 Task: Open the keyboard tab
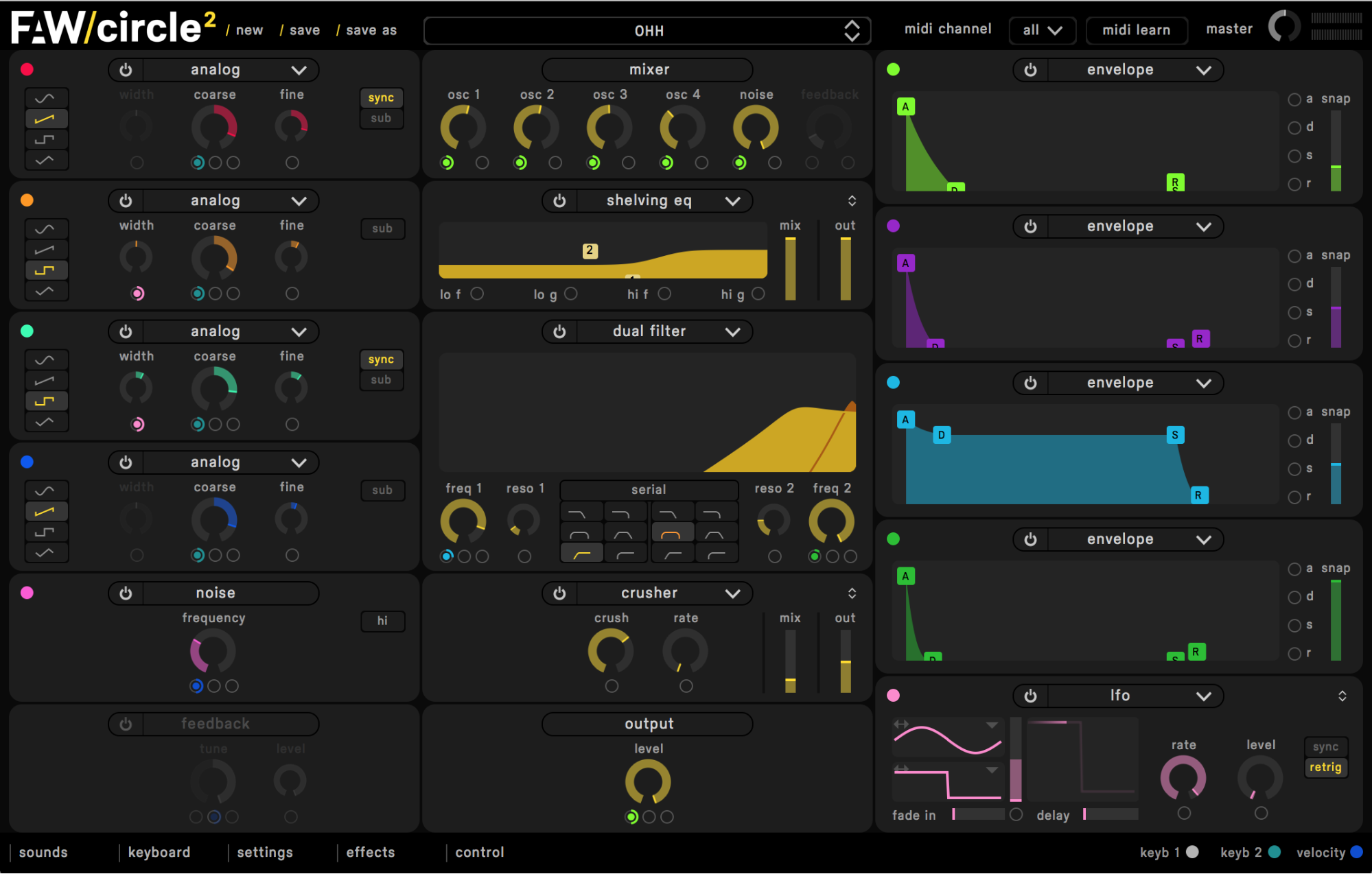[159, 853]
